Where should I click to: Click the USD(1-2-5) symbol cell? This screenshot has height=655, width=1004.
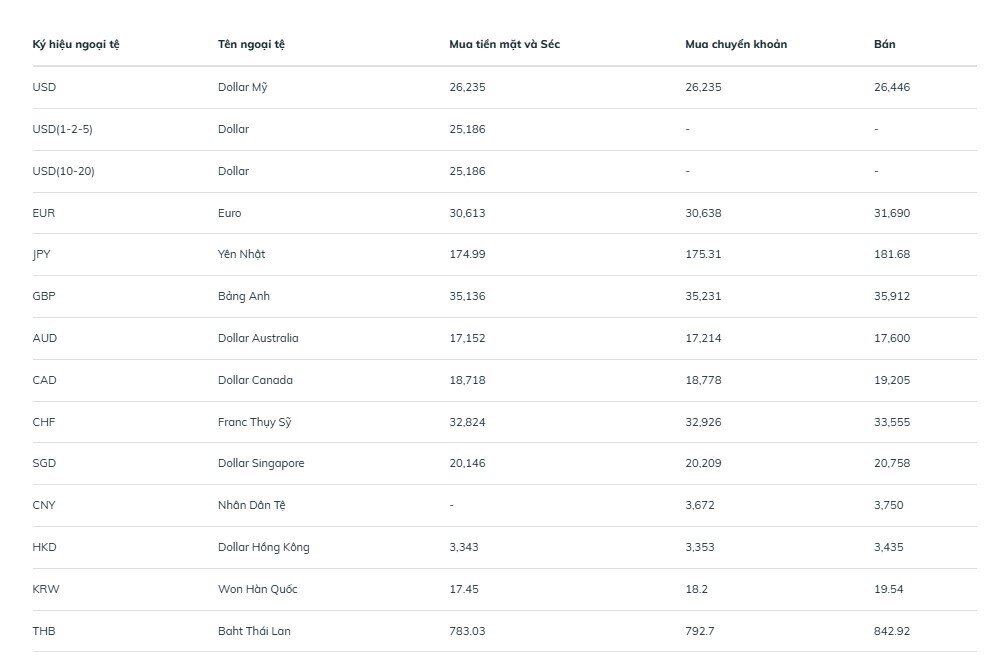click(62, 129)
